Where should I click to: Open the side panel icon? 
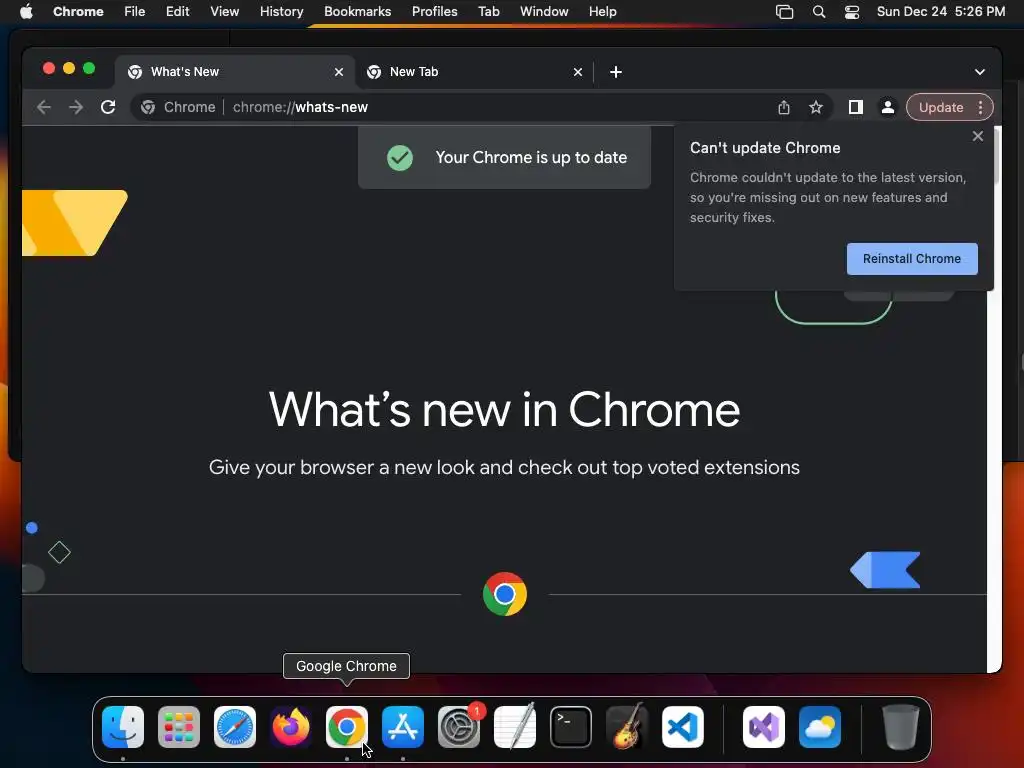tap(856, 107)
